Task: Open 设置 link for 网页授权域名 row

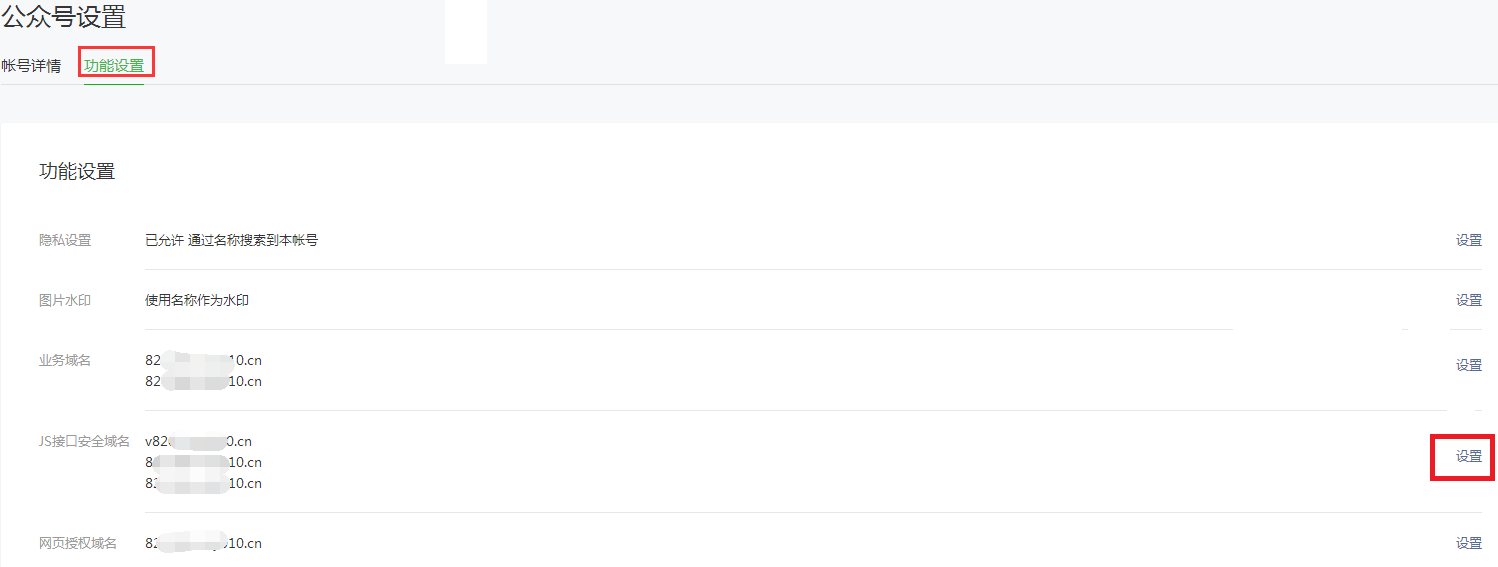Action: pyautogui.click(x=1468, y=543)
